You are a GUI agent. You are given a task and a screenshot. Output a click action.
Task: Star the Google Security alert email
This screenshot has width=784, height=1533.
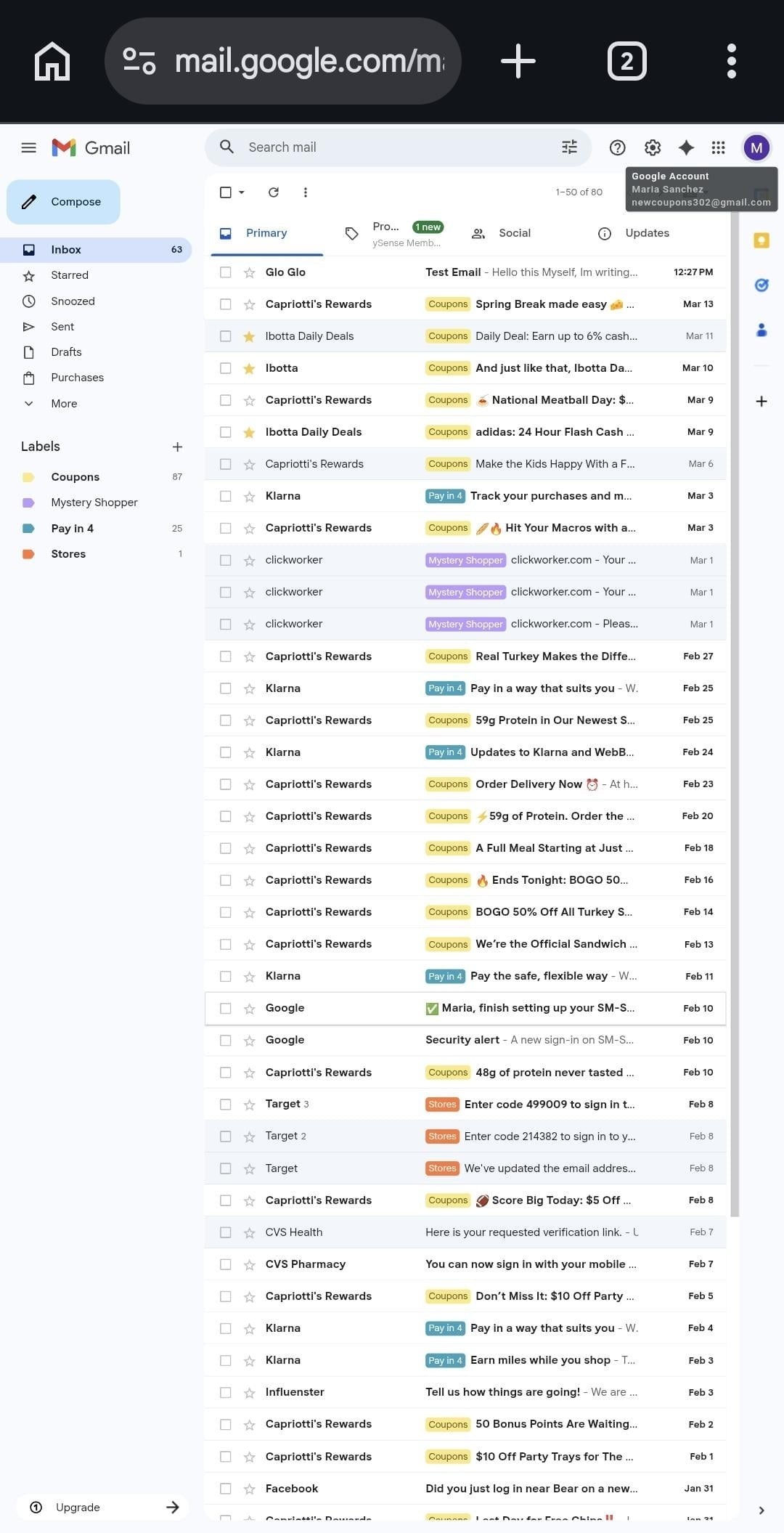[249, 1041]
